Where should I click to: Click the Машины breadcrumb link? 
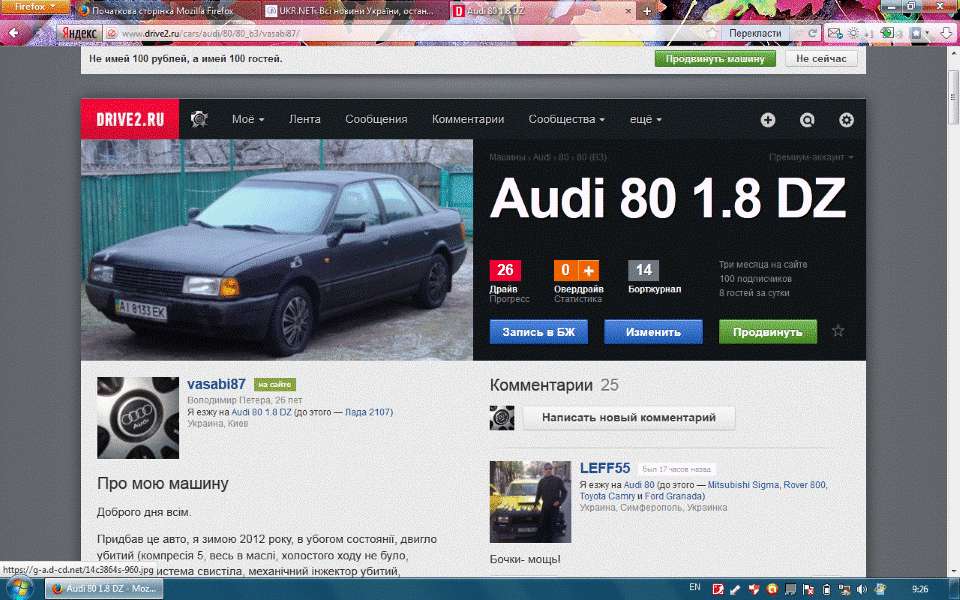(x=506, y=157)
